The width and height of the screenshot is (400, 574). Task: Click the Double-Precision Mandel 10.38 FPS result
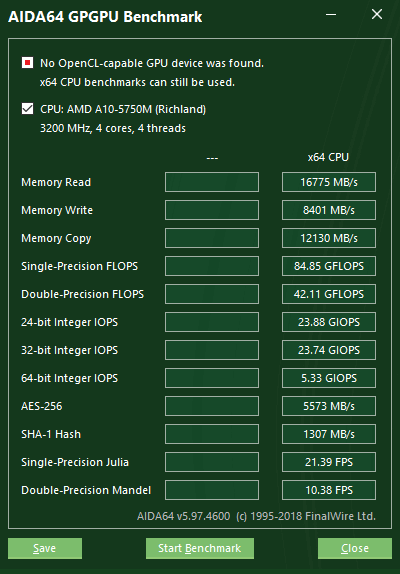point(329,490)
